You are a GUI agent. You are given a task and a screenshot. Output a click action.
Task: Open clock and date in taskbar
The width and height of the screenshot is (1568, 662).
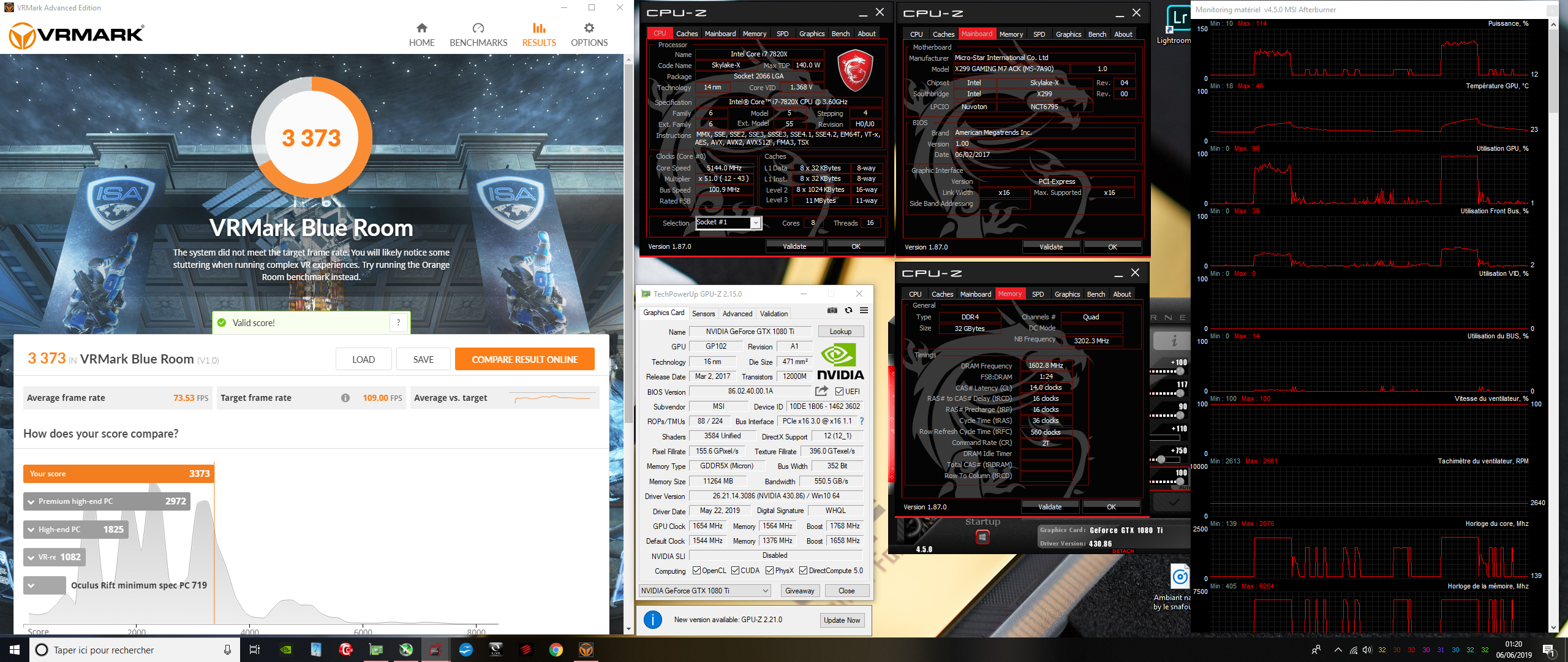point(1513,650)
